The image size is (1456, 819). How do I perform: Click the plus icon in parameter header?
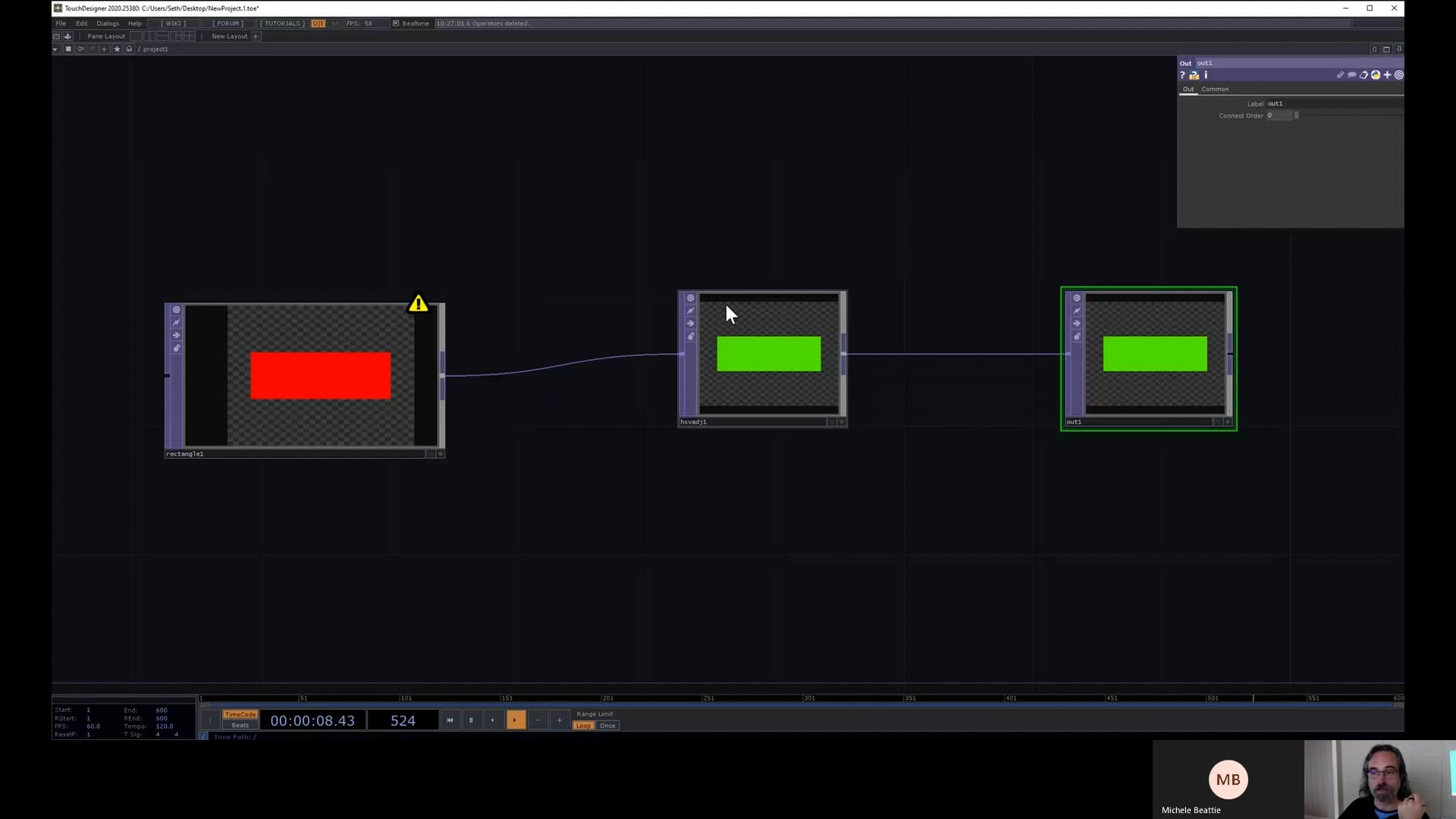[x=1388, y=75]
